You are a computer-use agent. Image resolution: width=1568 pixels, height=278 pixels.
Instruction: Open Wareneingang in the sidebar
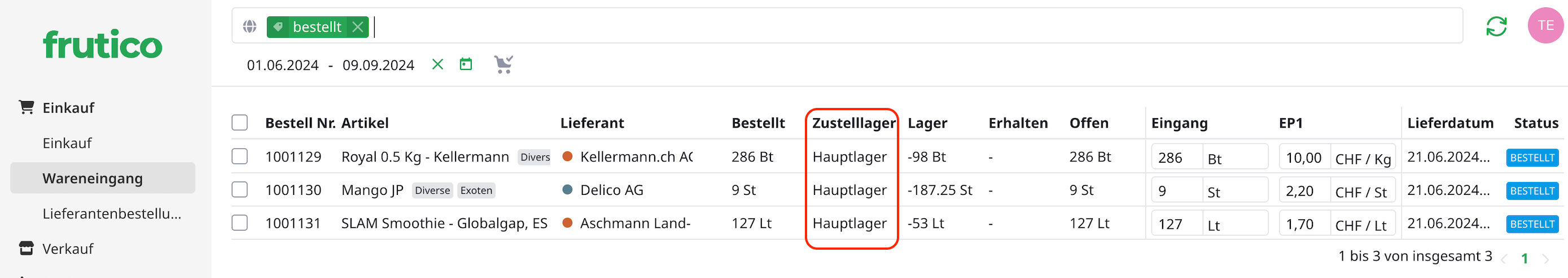click(x=93, y=178)
